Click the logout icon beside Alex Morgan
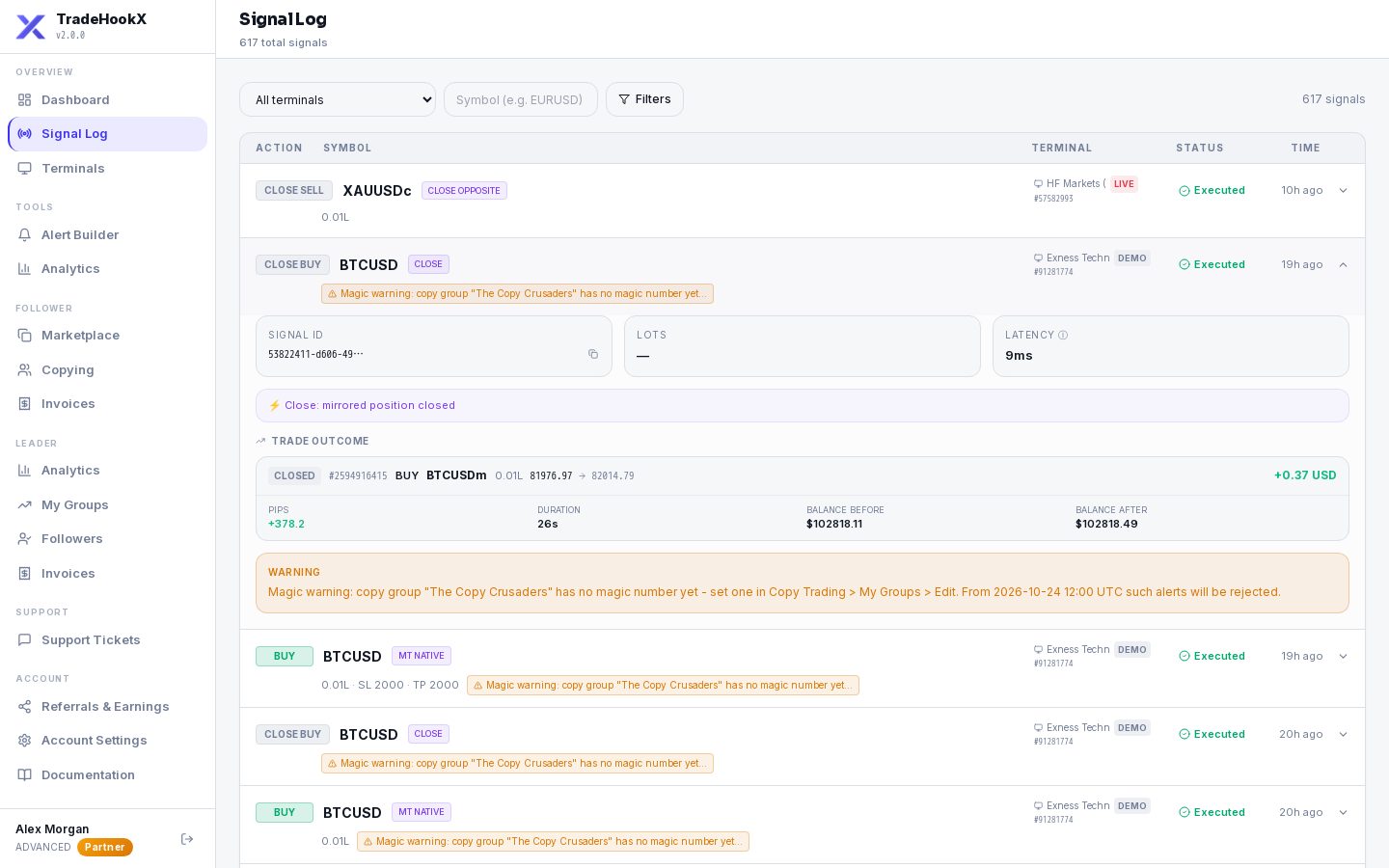Screen dimensions: 1389x868 tap(187, 839)
